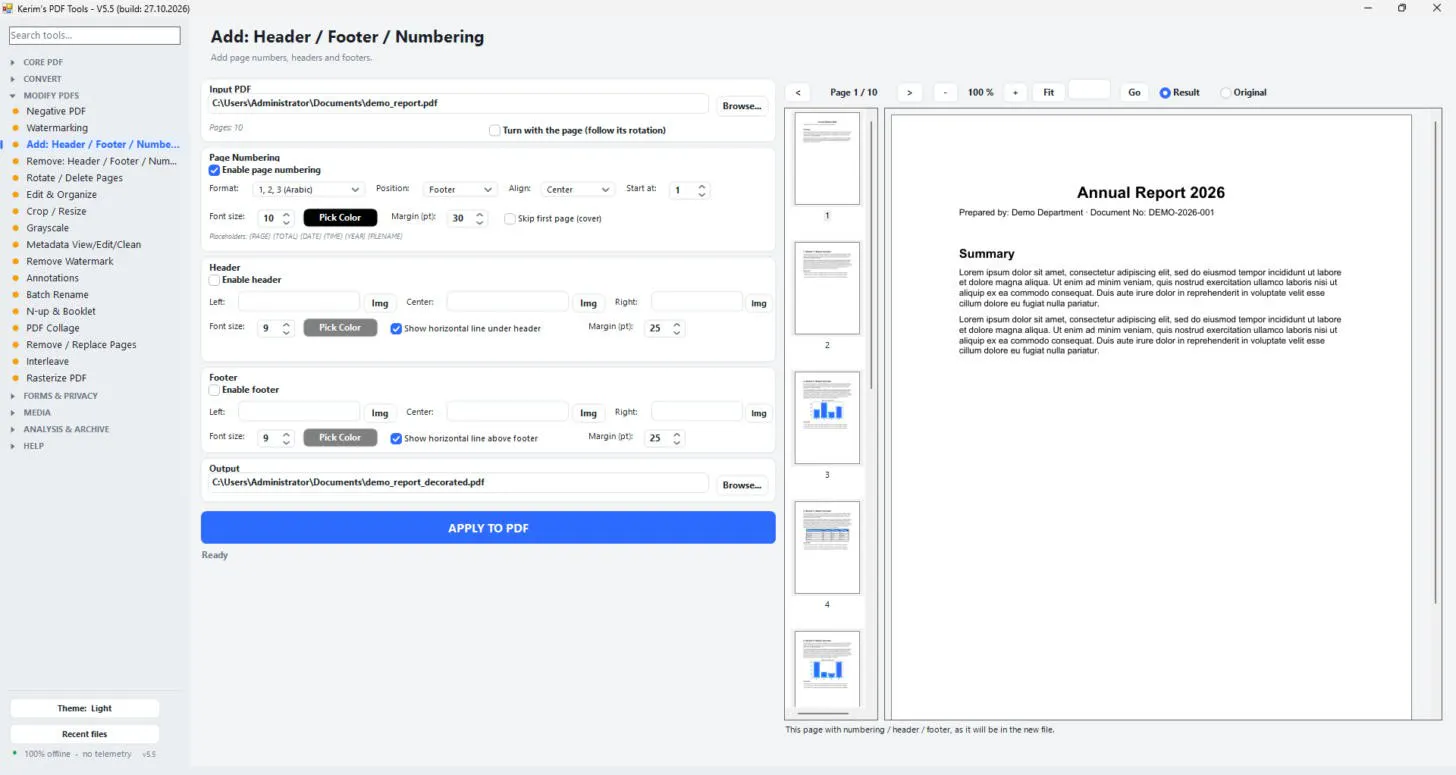
Task: Switch theme using the Theme: Light button
Action: tap(85, 708)
